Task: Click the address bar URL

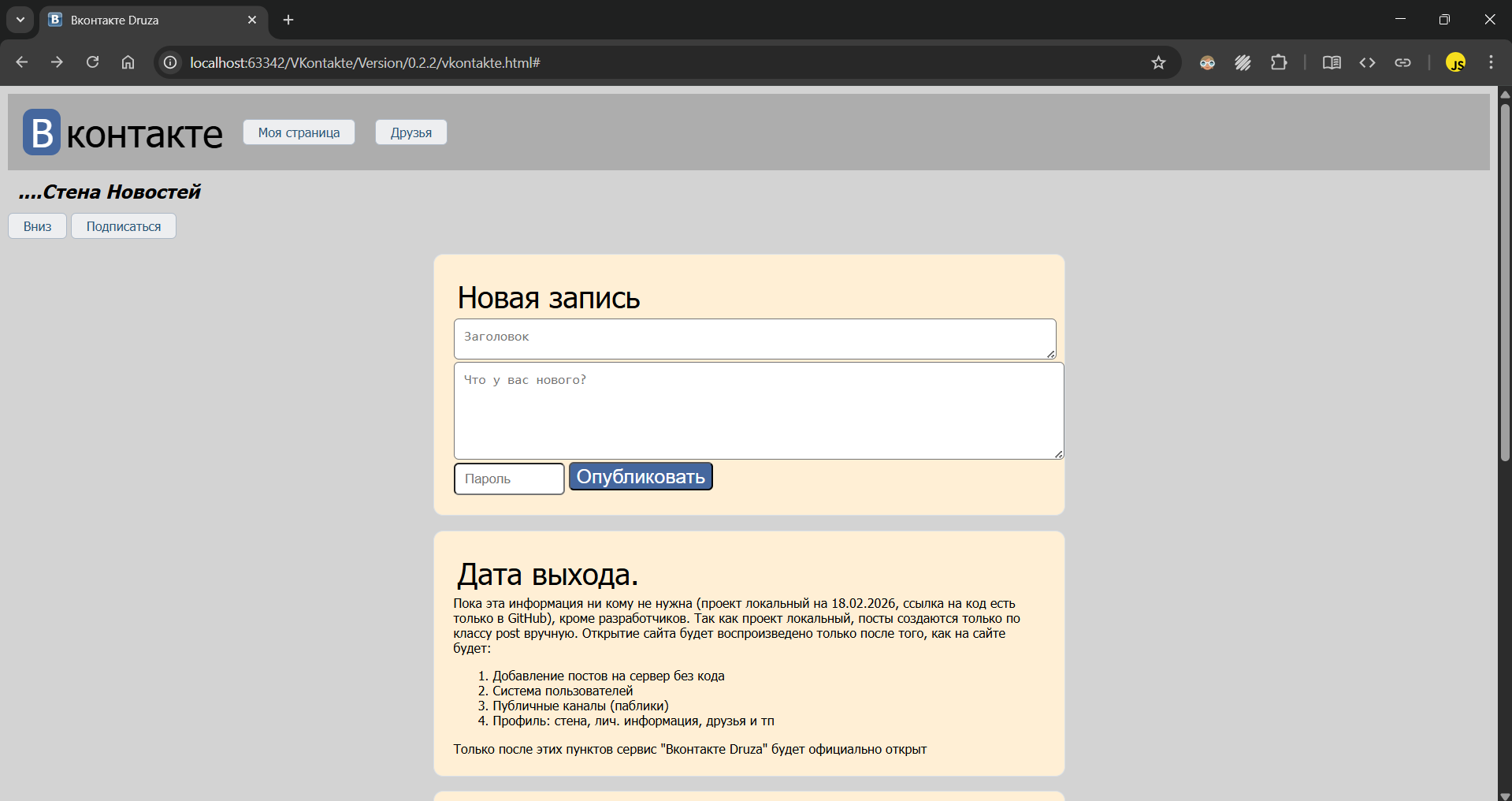Action: [365, 62]
